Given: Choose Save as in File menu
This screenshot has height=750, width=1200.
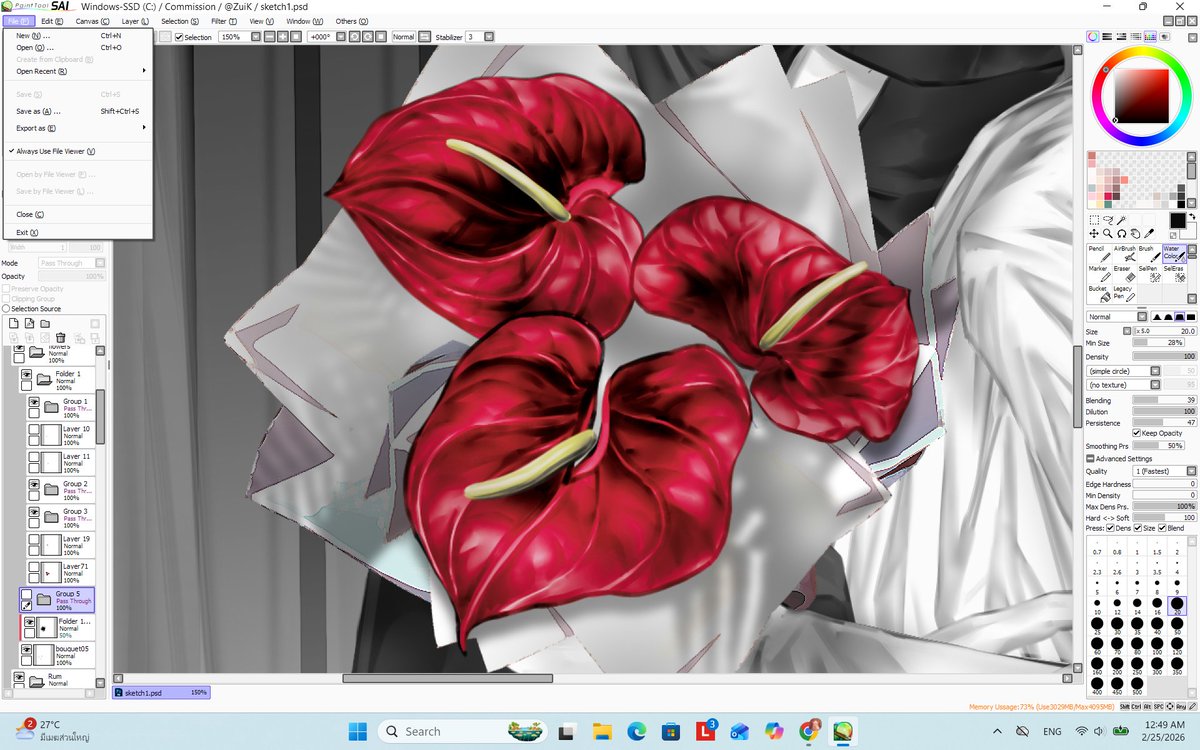Looking at the screenshot, I should pyautogui.click(x=78, y=111).
